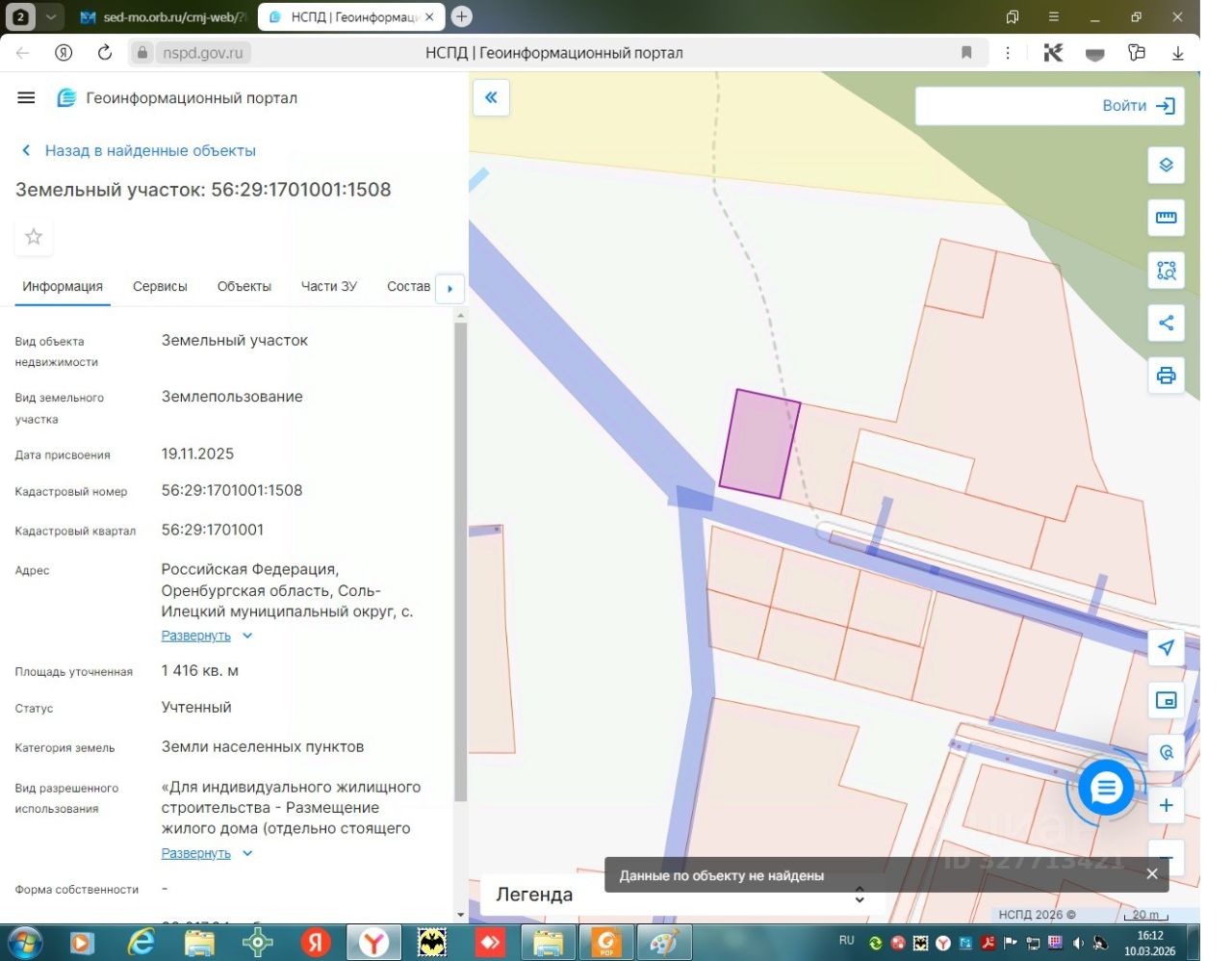
Task: Switch to the Сервисы tab
Action: (x=160, y=286)
